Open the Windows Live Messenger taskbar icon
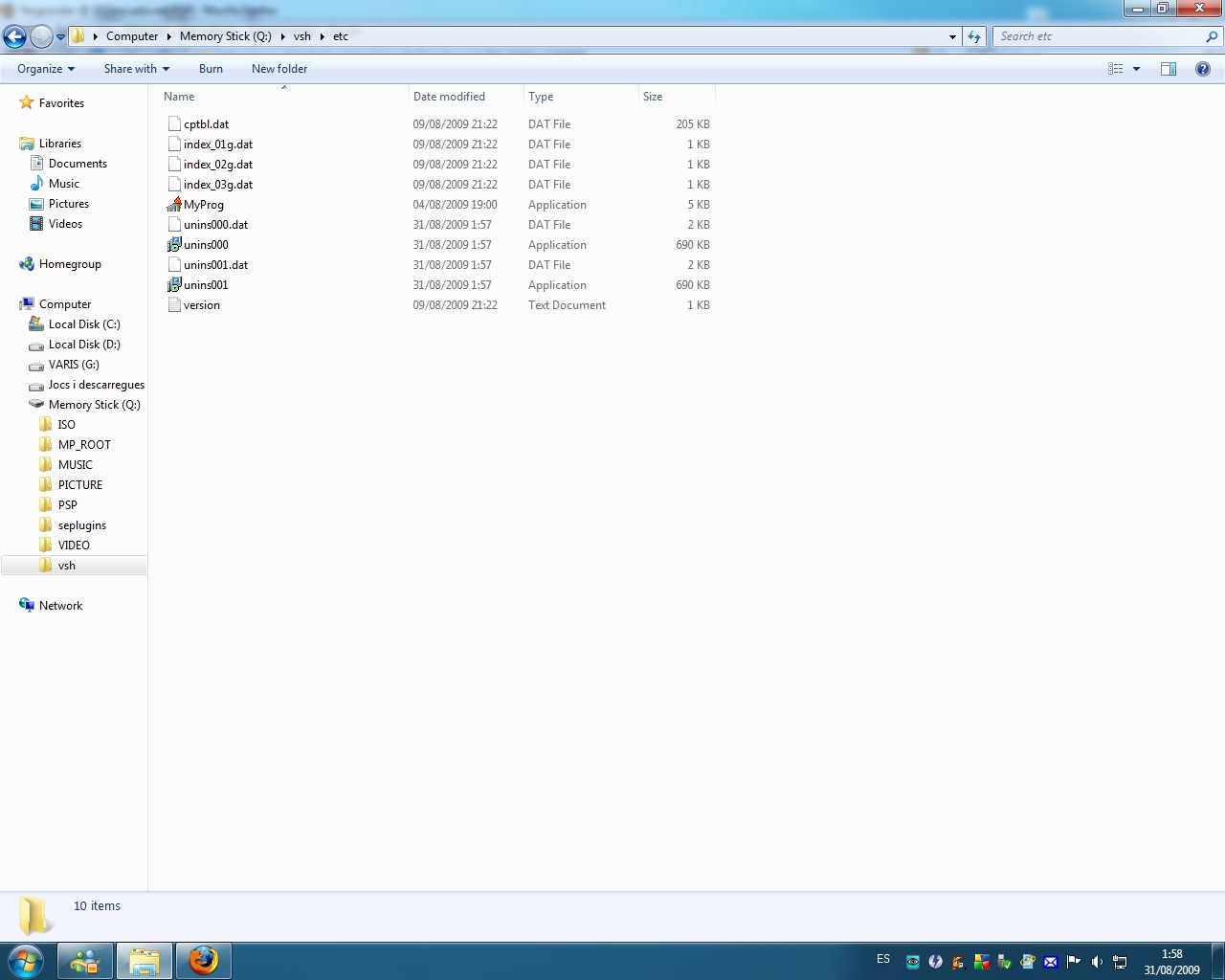1225x980 pixels. click(85, 961)
